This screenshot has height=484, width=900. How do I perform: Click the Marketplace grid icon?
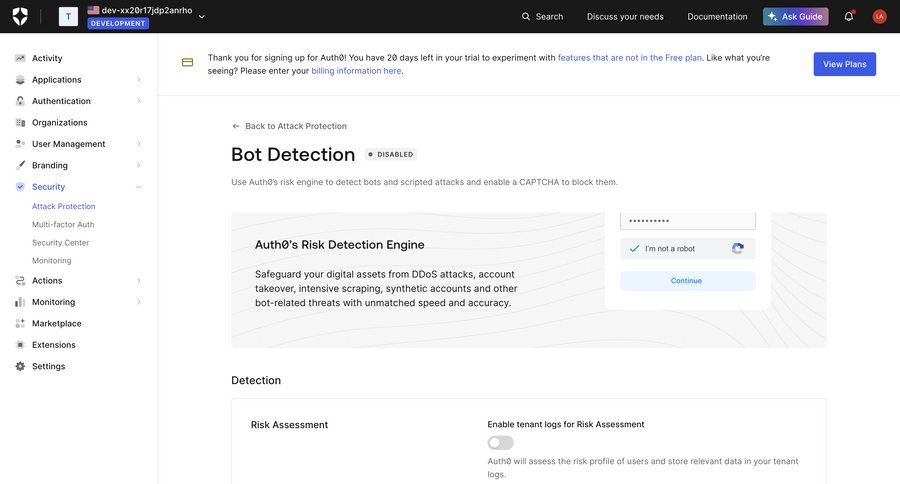click(x=20, y=323)
